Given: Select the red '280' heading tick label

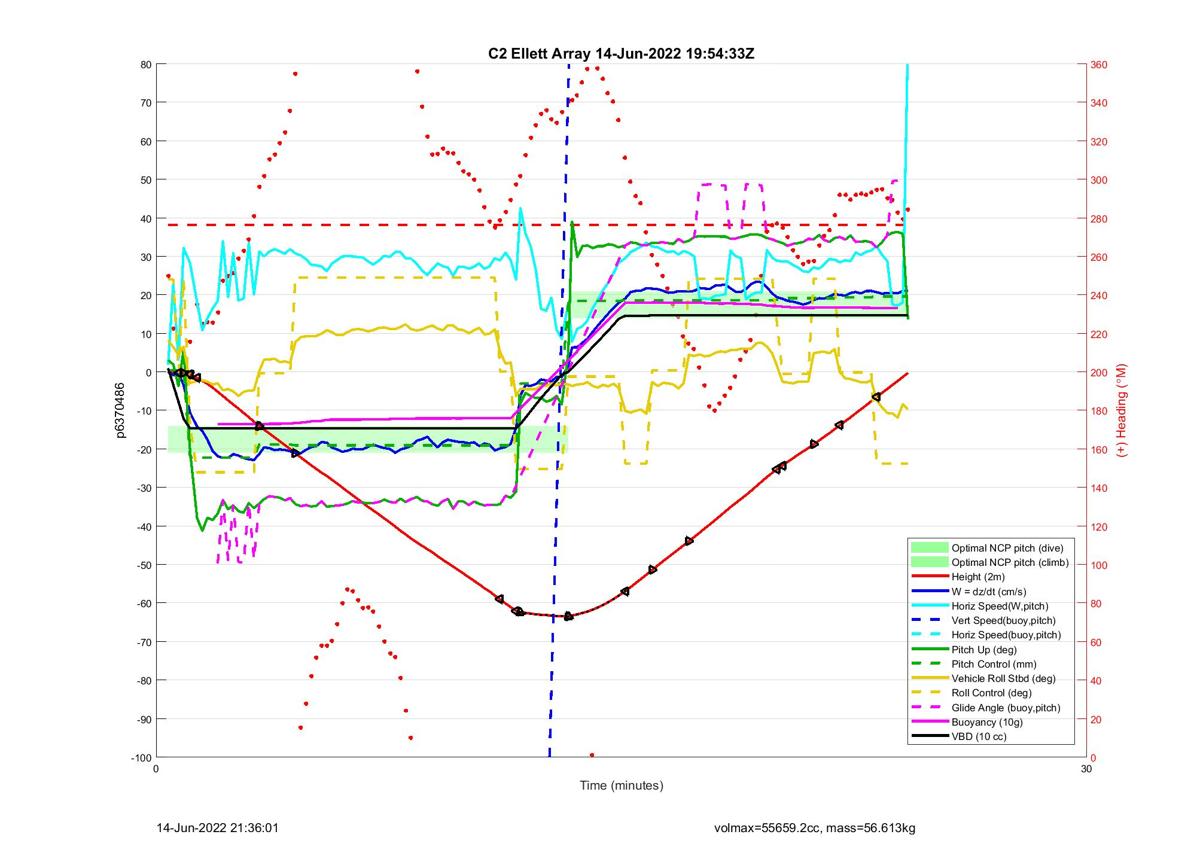Looking at the screenshot, I should pos(1101,219).
